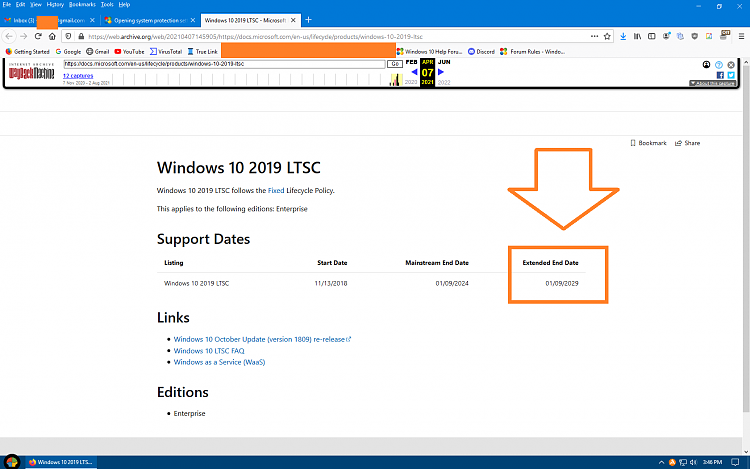Click the Windows Start button

(11, 462)
